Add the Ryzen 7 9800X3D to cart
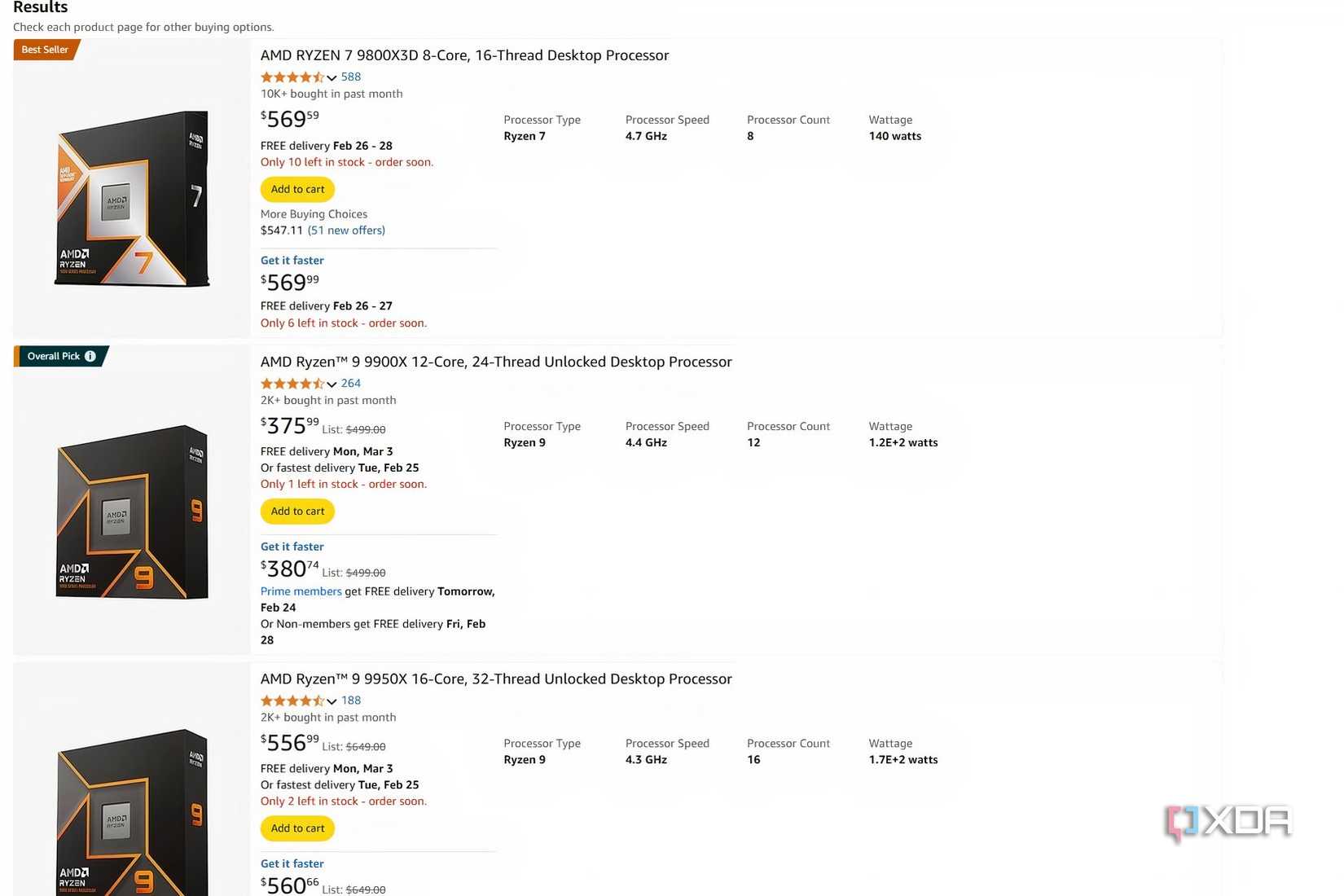The width and height of the screenshot is (1344, 896). pyautogui.click(x=297, y=190)
